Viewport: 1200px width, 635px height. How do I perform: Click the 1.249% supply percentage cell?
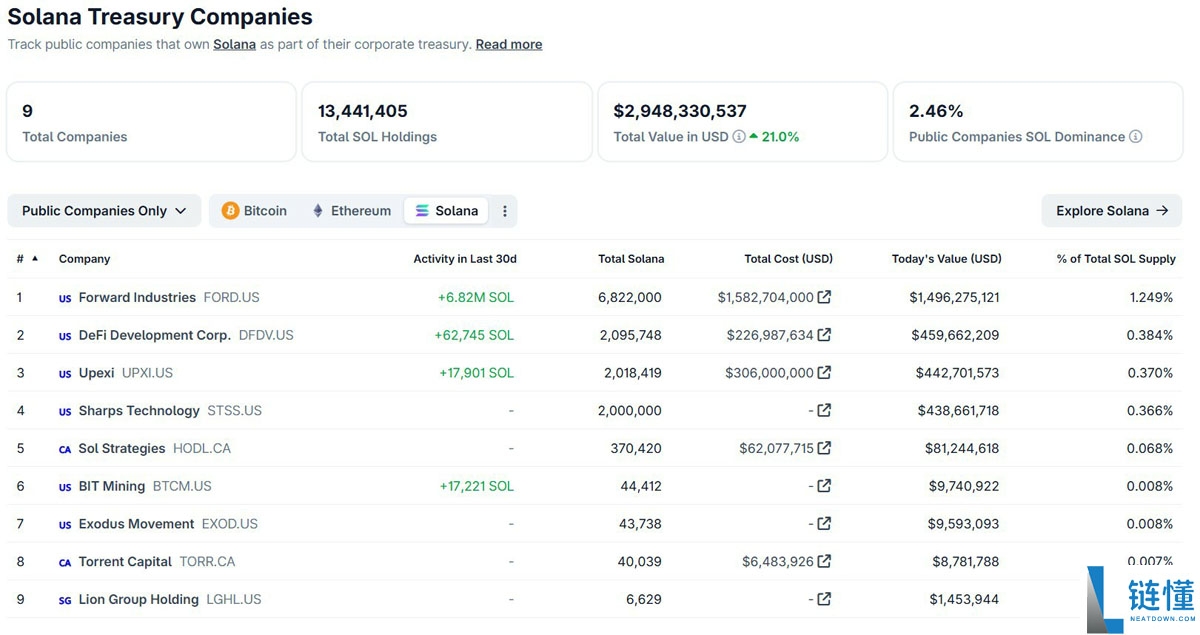point(1151,297)
